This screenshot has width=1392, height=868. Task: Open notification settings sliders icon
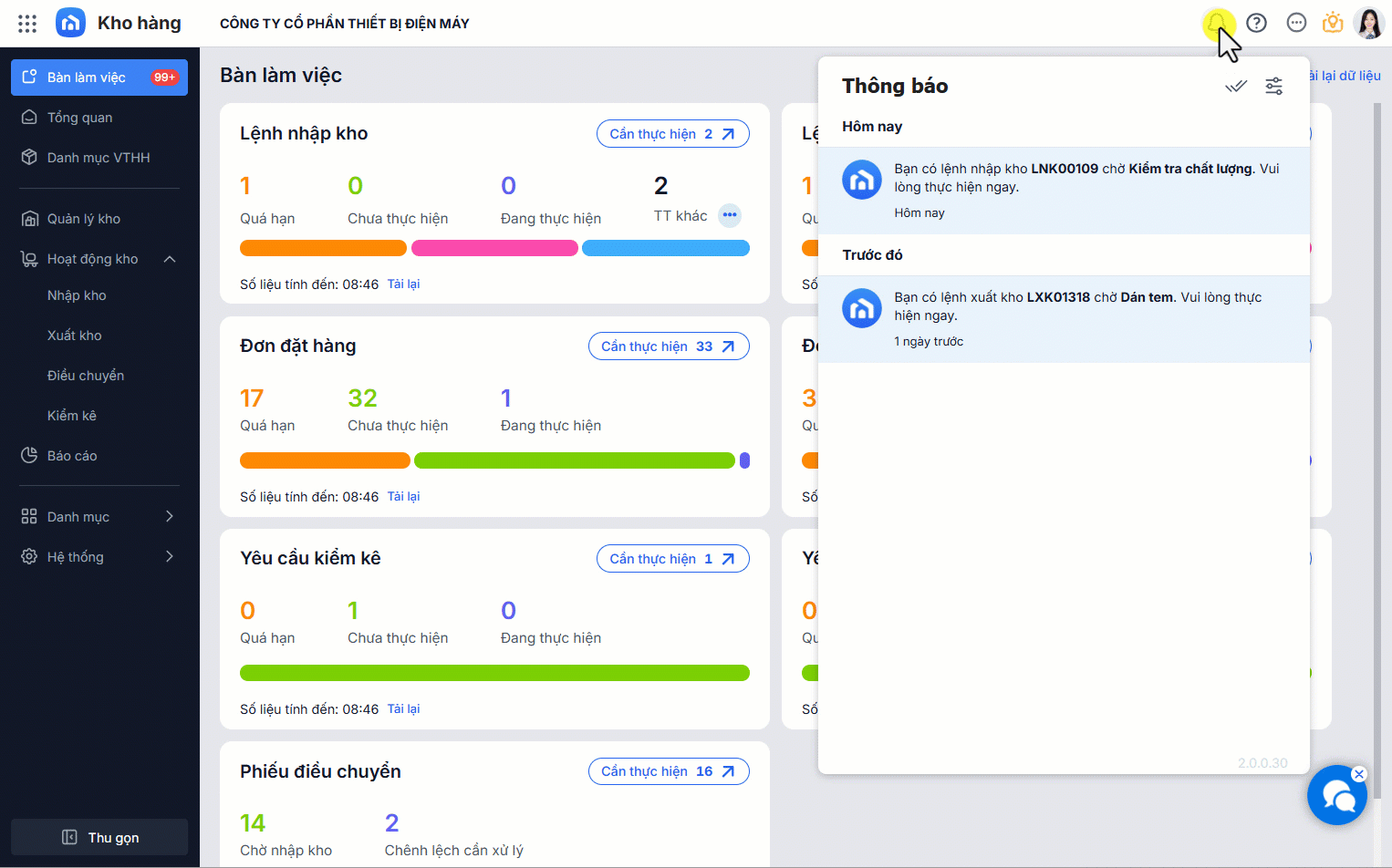coord(1273,86)
